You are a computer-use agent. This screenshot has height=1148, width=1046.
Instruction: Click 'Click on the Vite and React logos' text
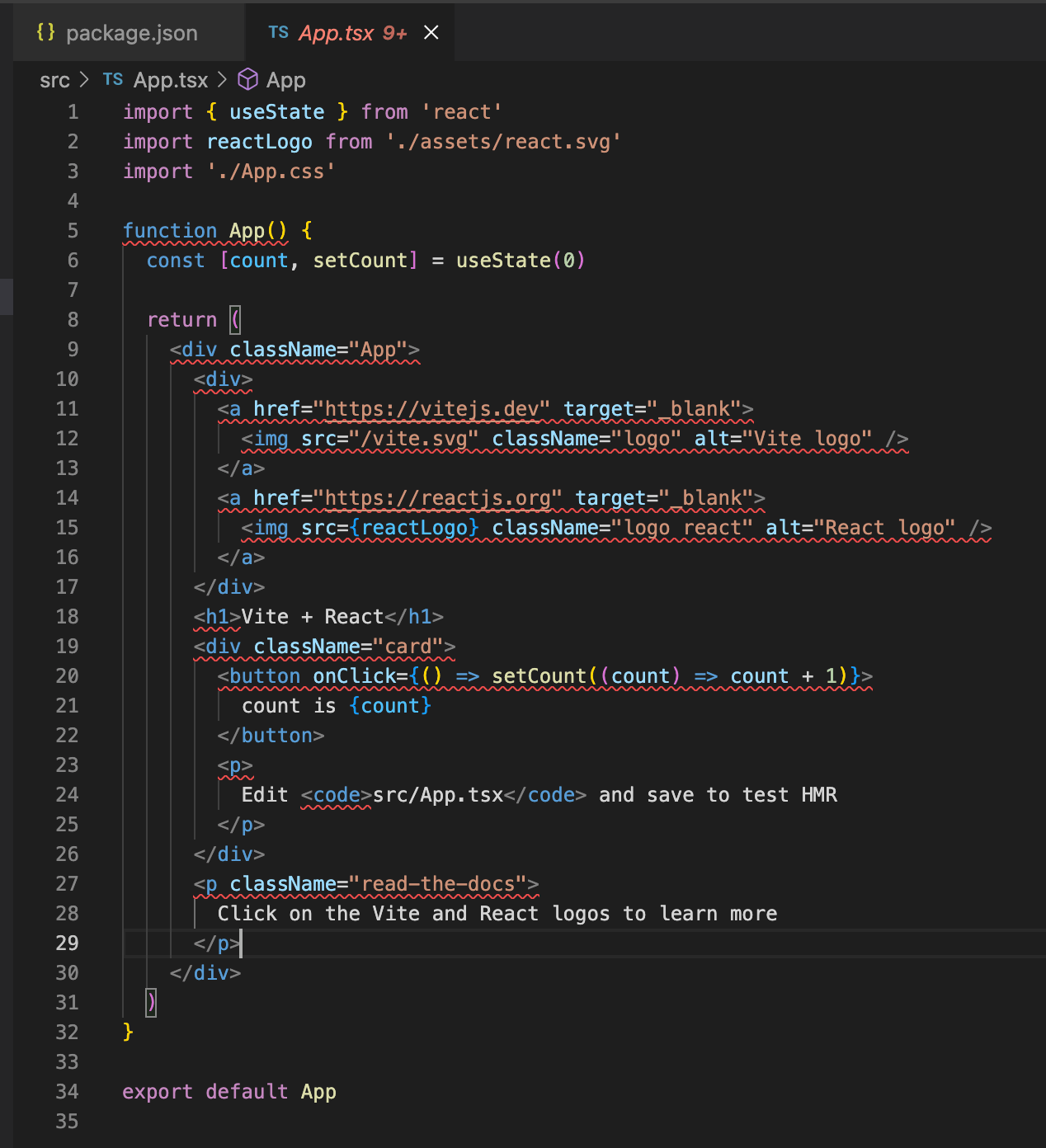tap(414, 914)
